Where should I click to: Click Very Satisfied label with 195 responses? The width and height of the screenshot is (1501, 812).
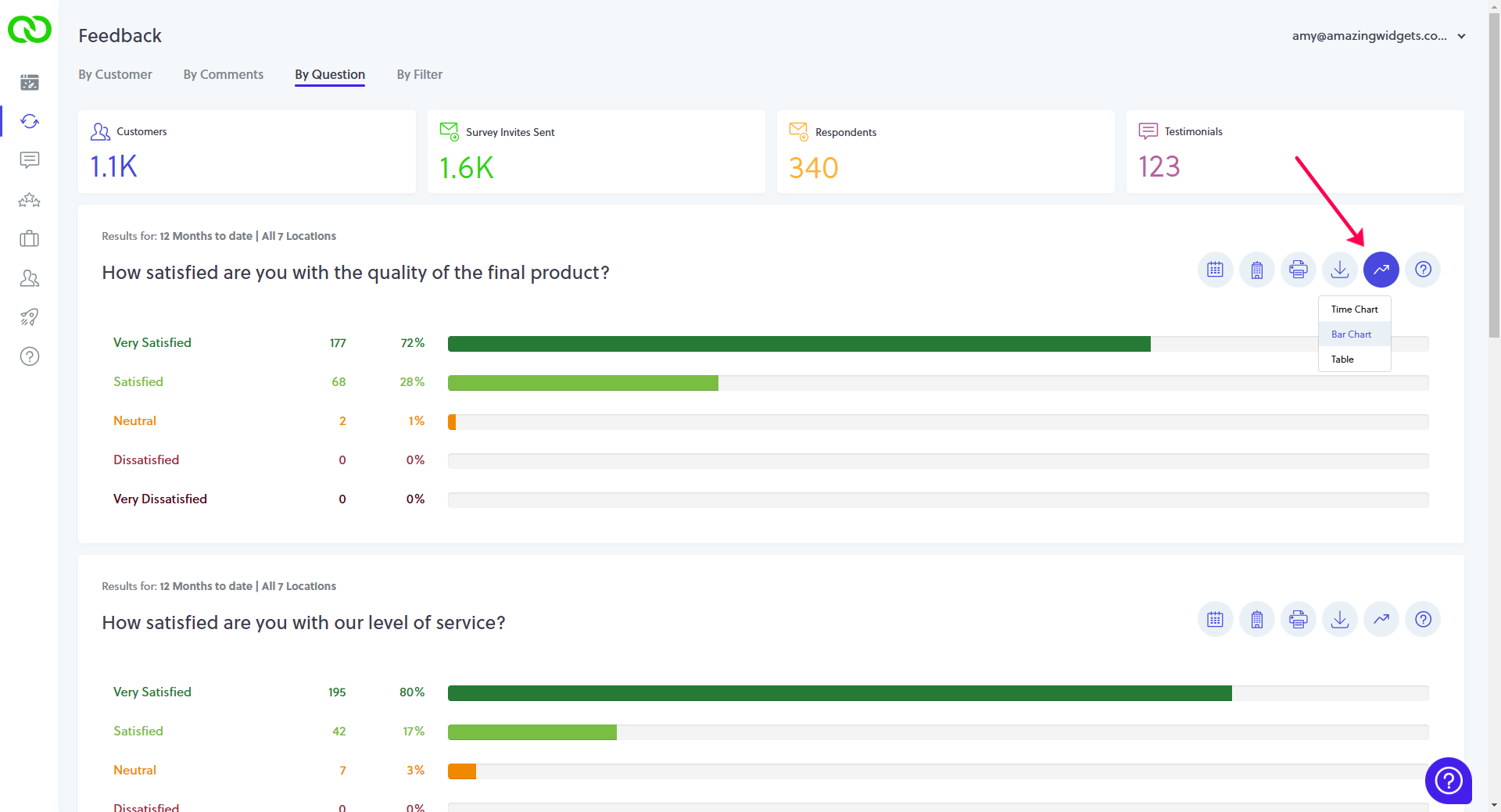[152, 692]
